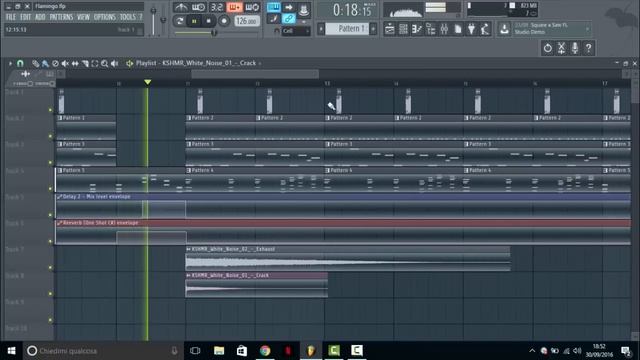Click the audio clips waveform tab icon
640x360 pixels.
[25, 74]
